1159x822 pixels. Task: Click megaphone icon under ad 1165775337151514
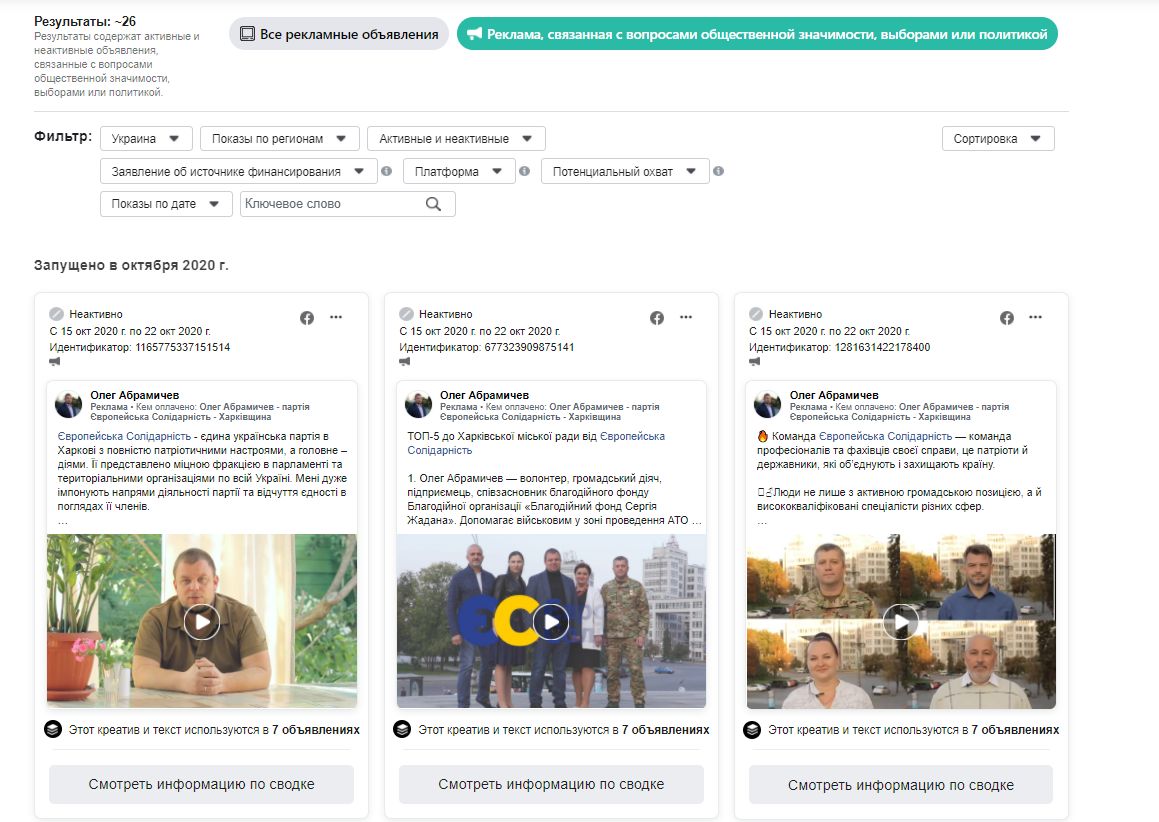[55, 361]
